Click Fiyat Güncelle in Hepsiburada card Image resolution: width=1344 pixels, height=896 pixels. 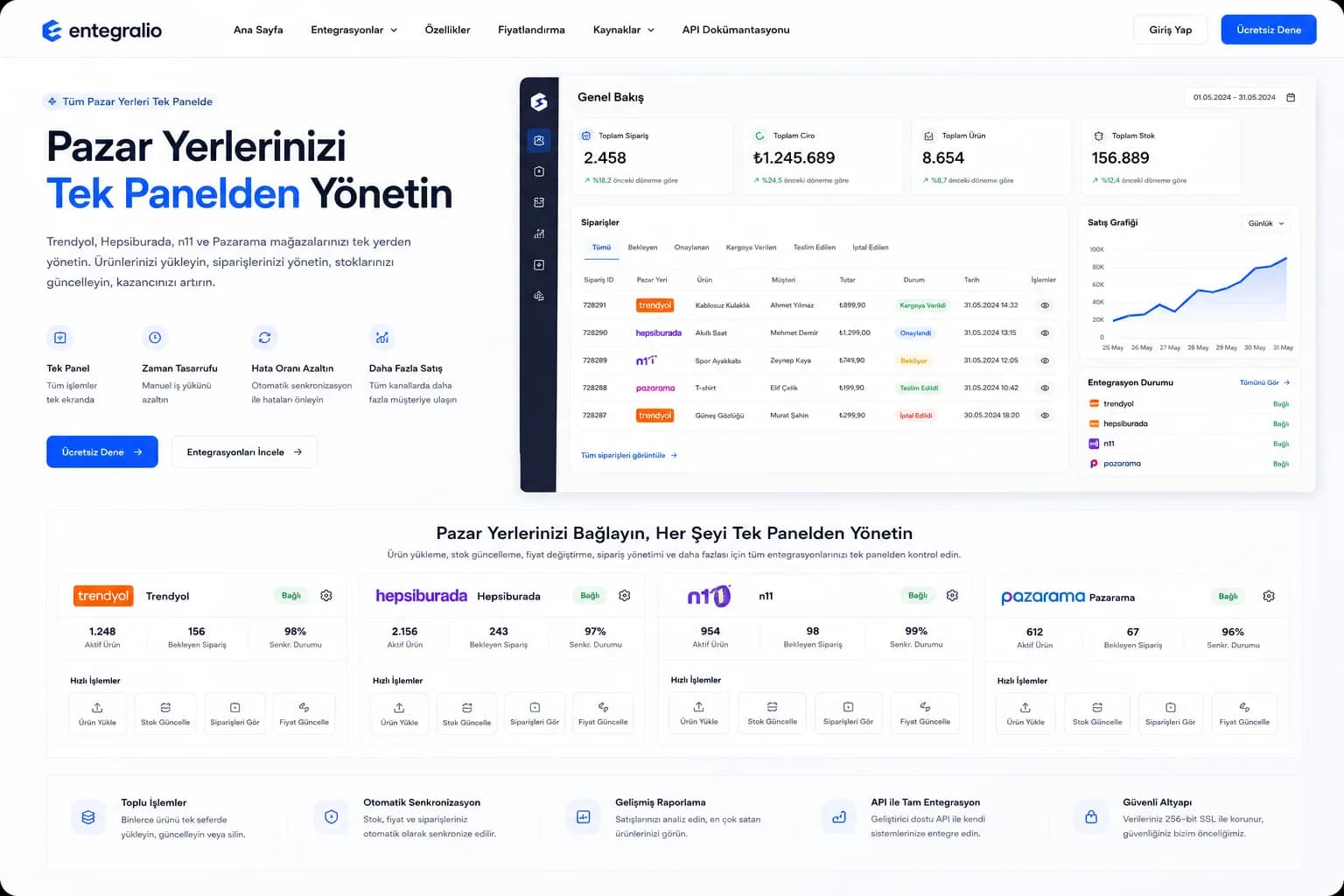[x=603, y=713]
